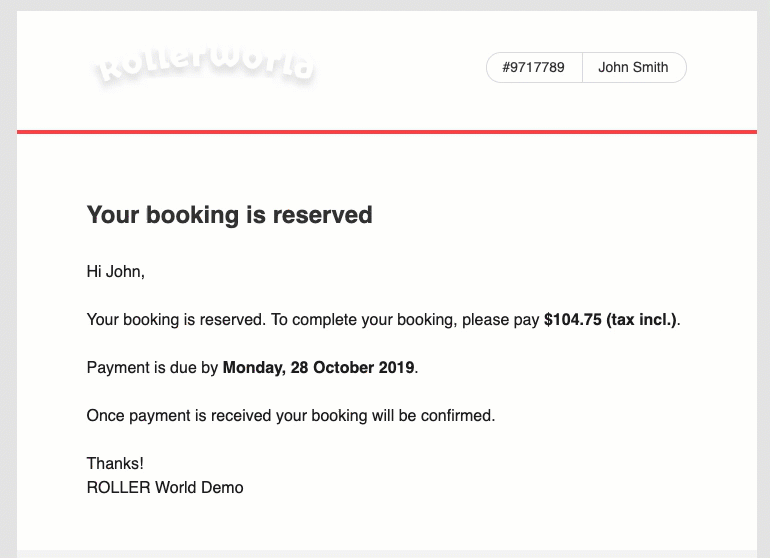This screenshot has height=558, width=770.
Task: Click the 'ROLLER World Demo' signature
Action: [165, 487]
